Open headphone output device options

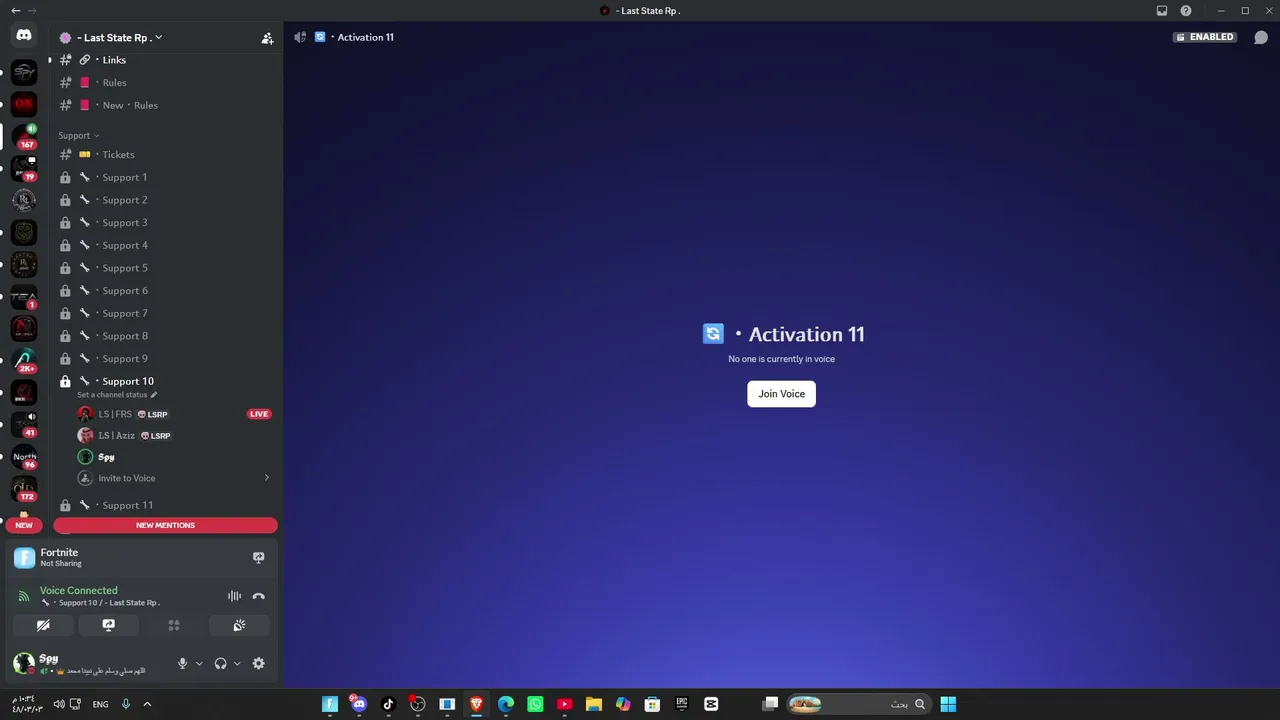[x=237, y=663]
